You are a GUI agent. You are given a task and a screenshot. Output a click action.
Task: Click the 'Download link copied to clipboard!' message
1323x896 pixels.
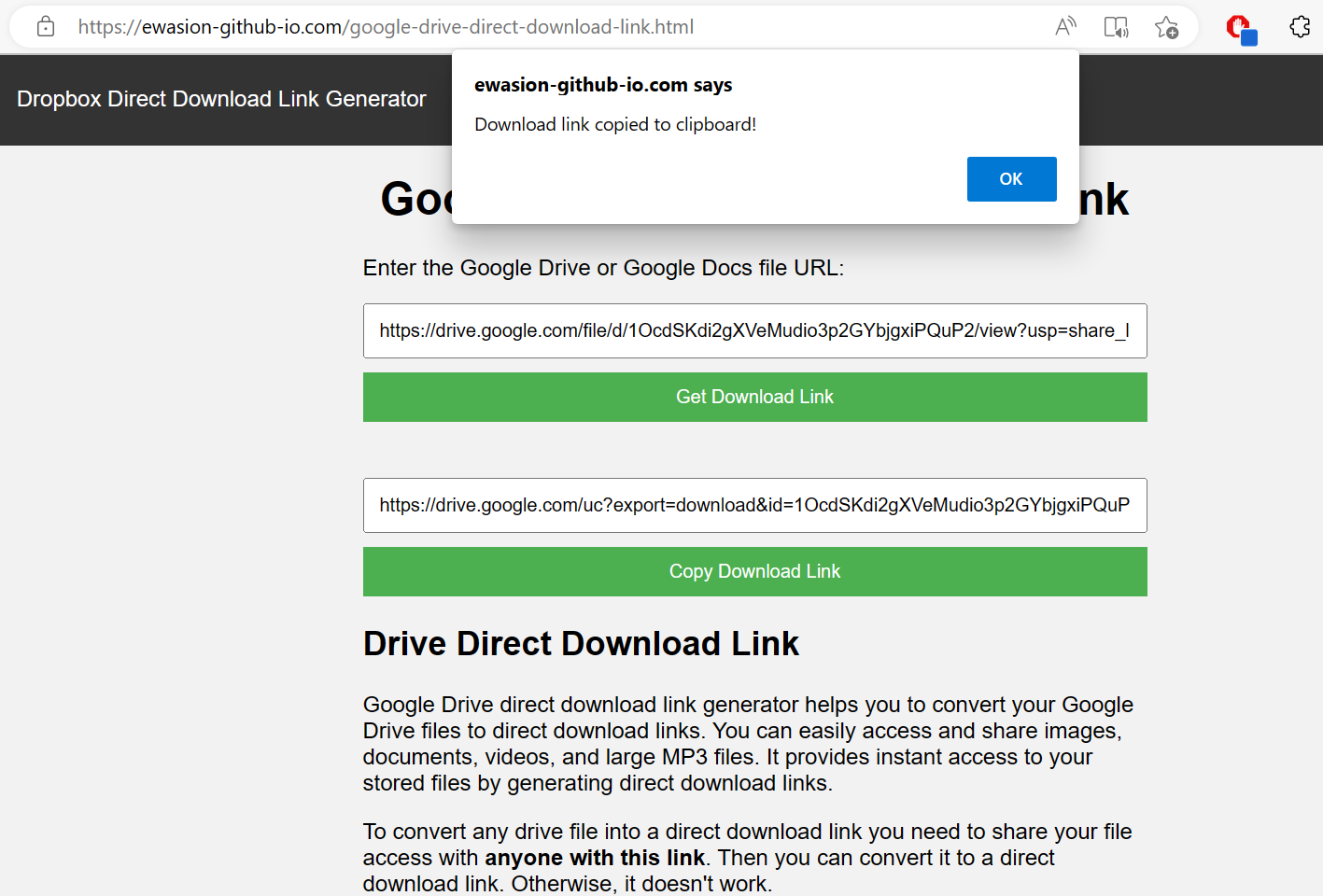coord(615,124)
